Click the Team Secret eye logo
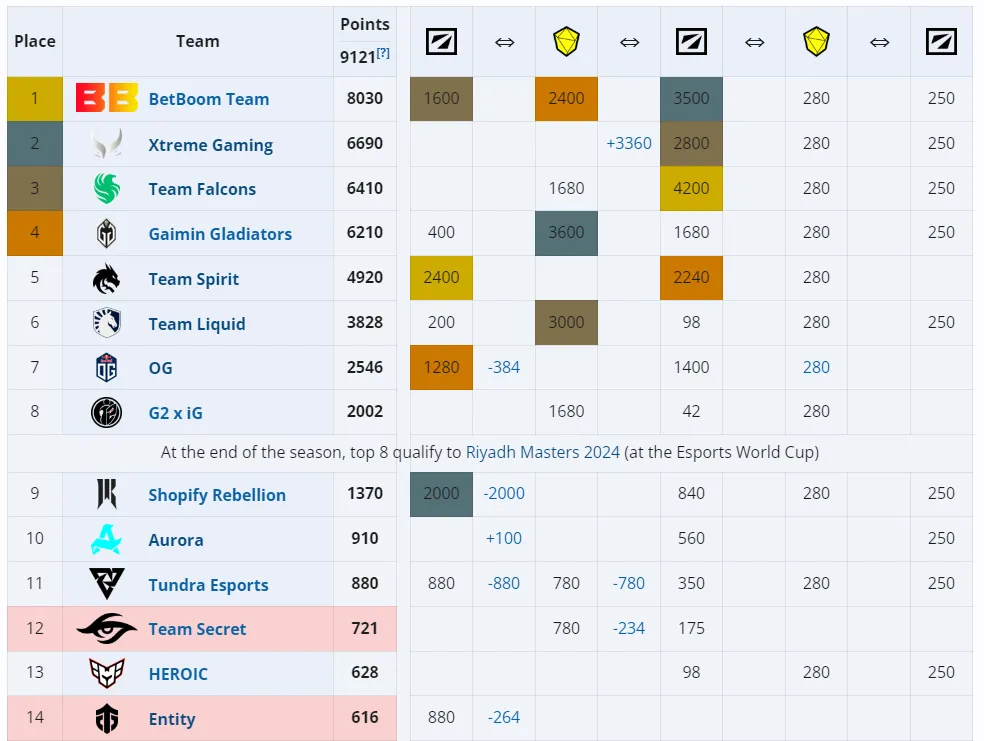This screenshot has height=741, width=984. [x=107, y=628]
